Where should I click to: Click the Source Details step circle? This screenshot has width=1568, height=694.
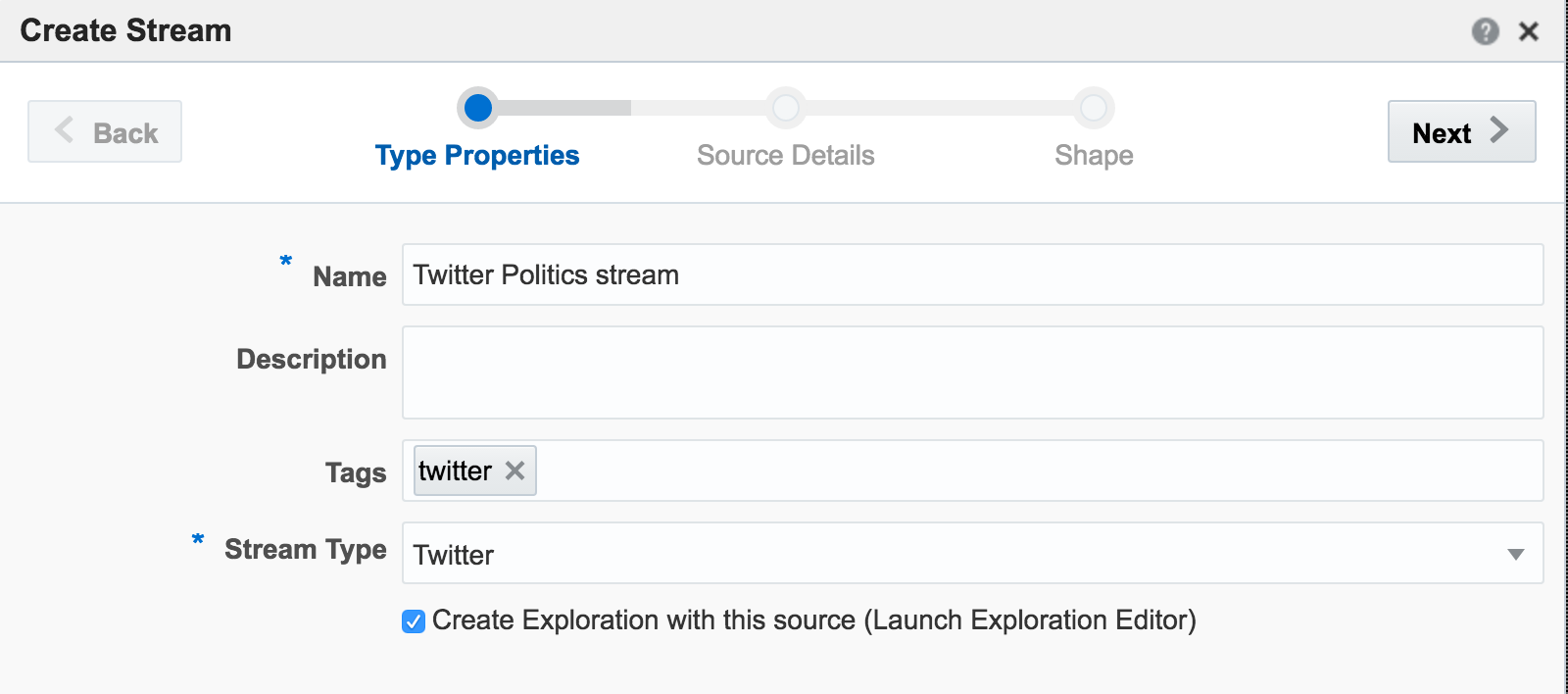click(x=785, y=108)
